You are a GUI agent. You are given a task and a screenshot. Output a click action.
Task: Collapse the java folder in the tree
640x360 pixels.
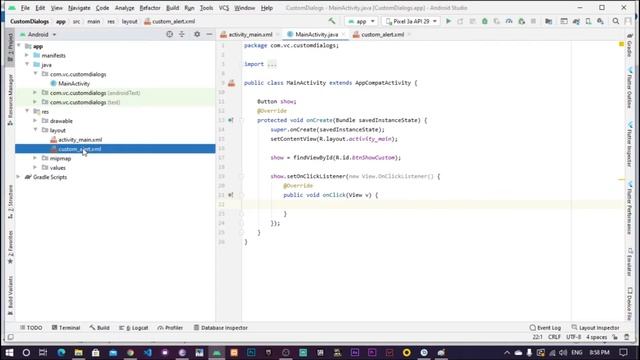click(x=27, y=64)
